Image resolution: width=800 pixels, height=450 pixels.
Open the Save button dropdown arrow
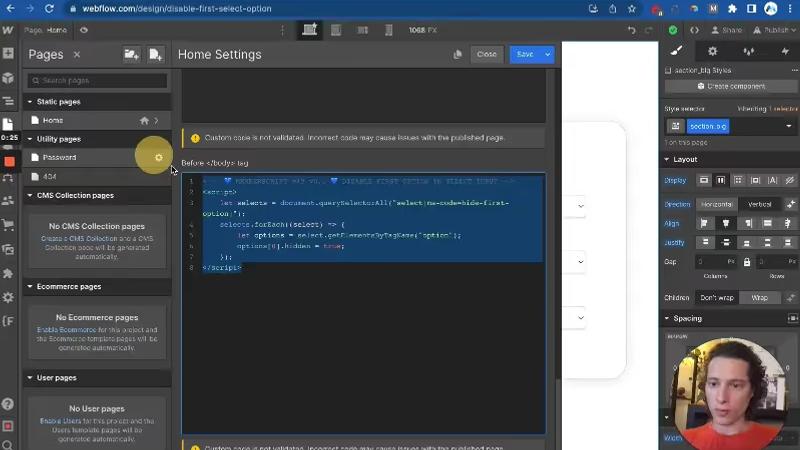pos(548,55)
